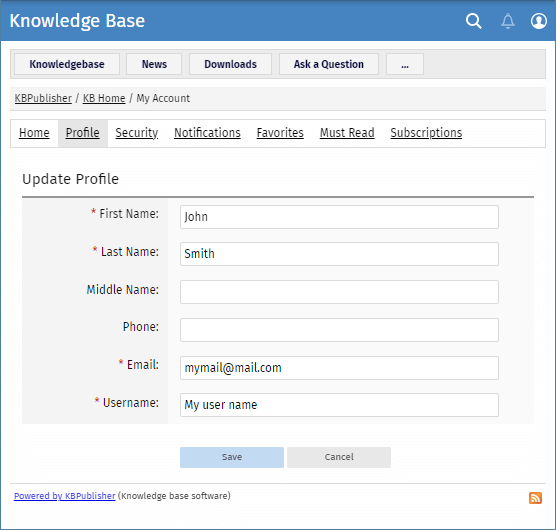Open the search magnifier icon
This screenshot has height=530, width=556.
[x=473, y=21]
